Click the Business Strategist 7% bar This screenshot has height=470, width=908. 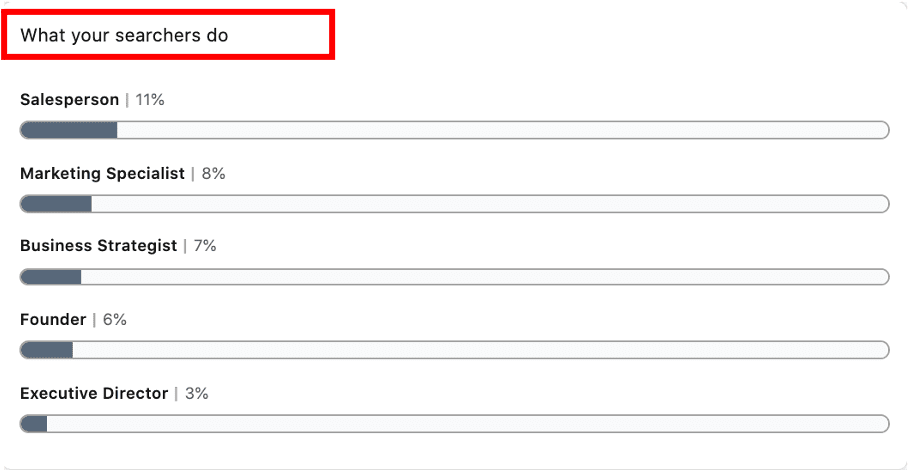pyautogui.click(x=455, y=277)
